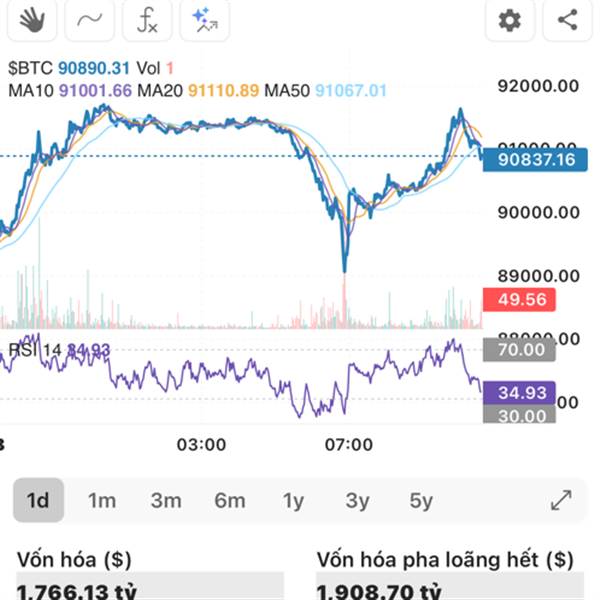This screenshot has height=600, width=600.
Task: Open the AI chart analysis tool
Action: pyautogui.click(x=206, y=19)
